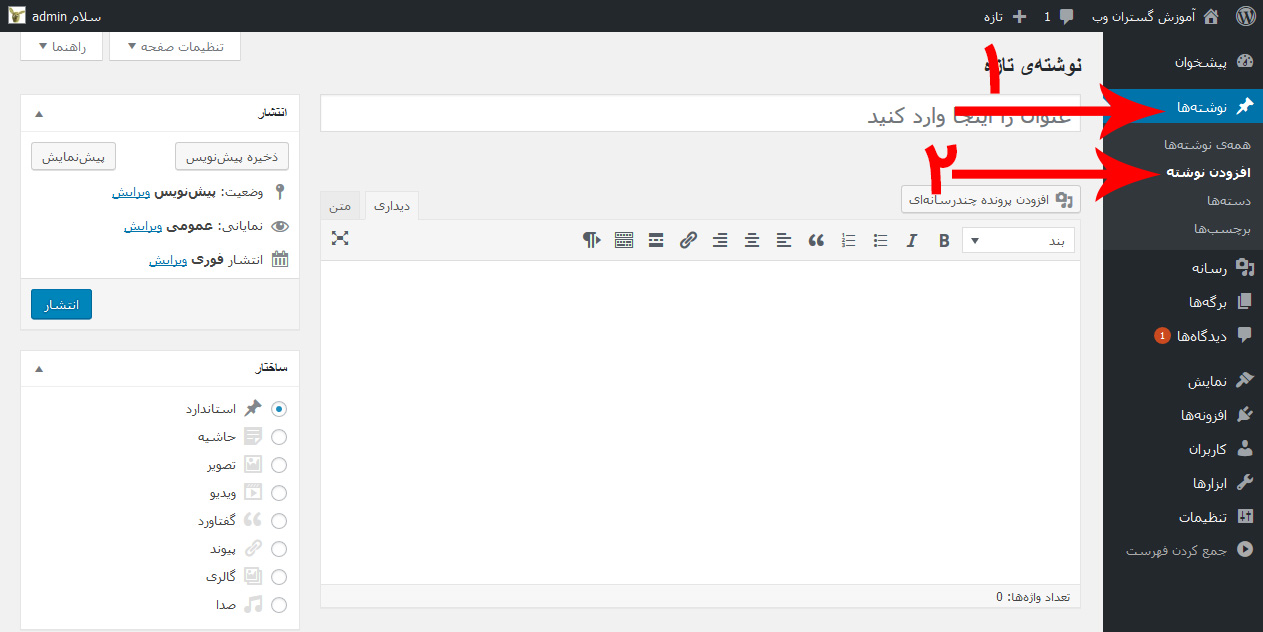Viewport: 1263px width, 632px height.
Task: Choose the گالری post format radio
Action: (x=279, y=577)
